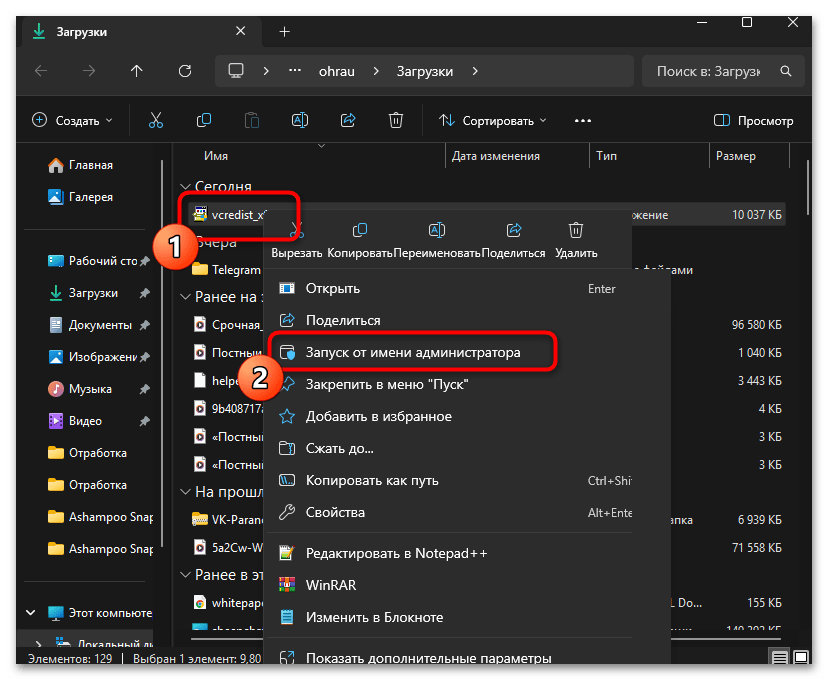Expand the chevron after Загрузки in address bar
828x680 pixels.
pyautogui.click(x=475, y=71)
